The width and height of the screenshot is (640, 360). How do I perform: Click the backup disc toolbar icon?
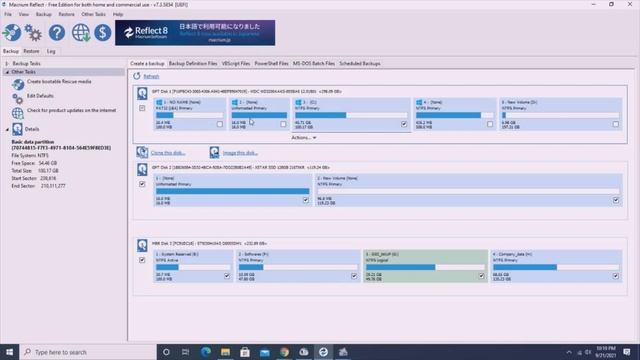(x=12, y=33)
